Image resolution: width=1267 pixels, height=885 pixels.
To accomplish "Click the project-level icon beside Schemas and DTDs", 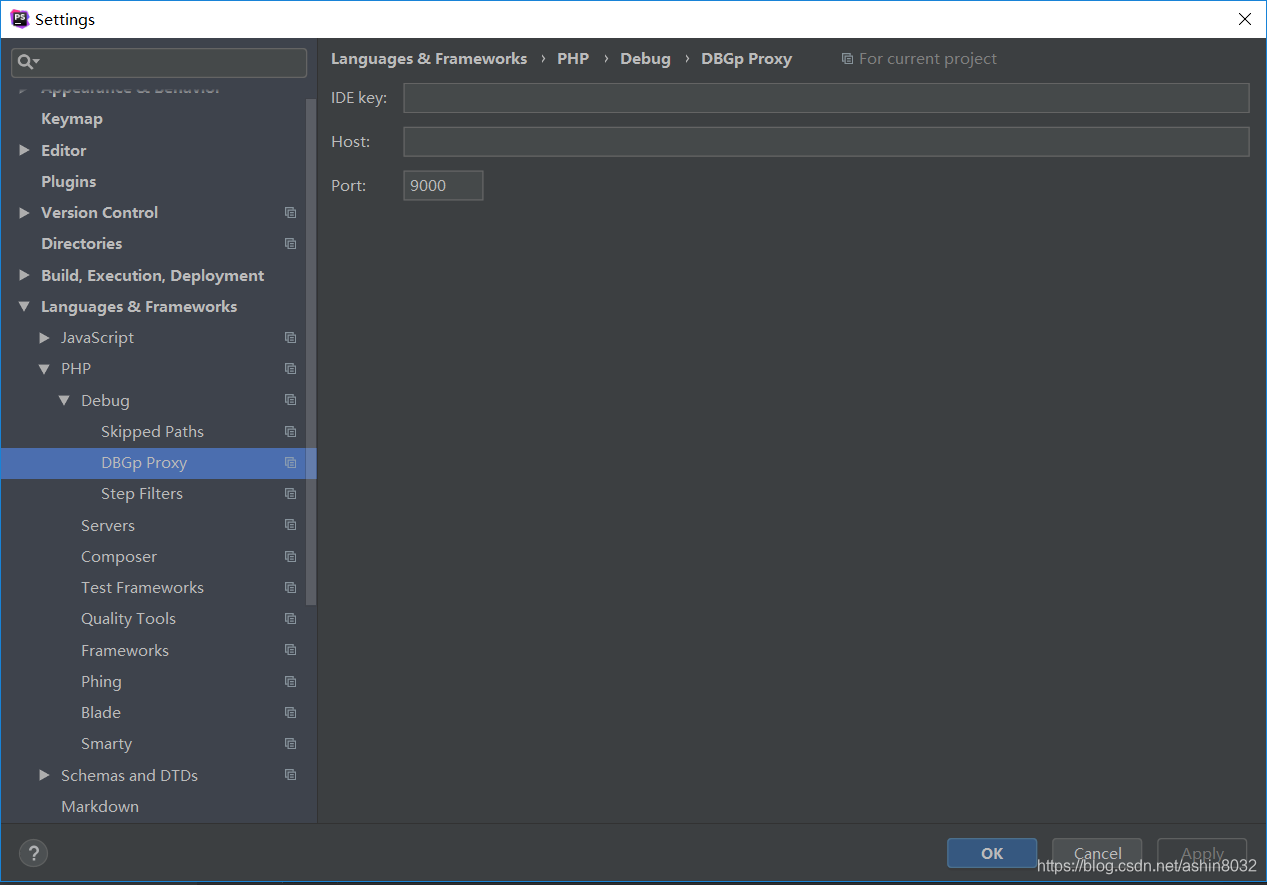I will (290, 775).
